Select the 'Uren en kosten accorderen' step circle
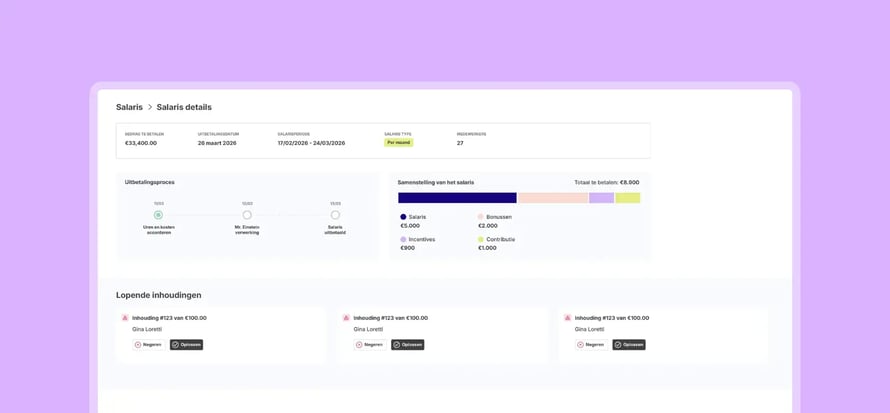Image resolution: width=890 pixels, height=413 pixels. tap(158, 215)
